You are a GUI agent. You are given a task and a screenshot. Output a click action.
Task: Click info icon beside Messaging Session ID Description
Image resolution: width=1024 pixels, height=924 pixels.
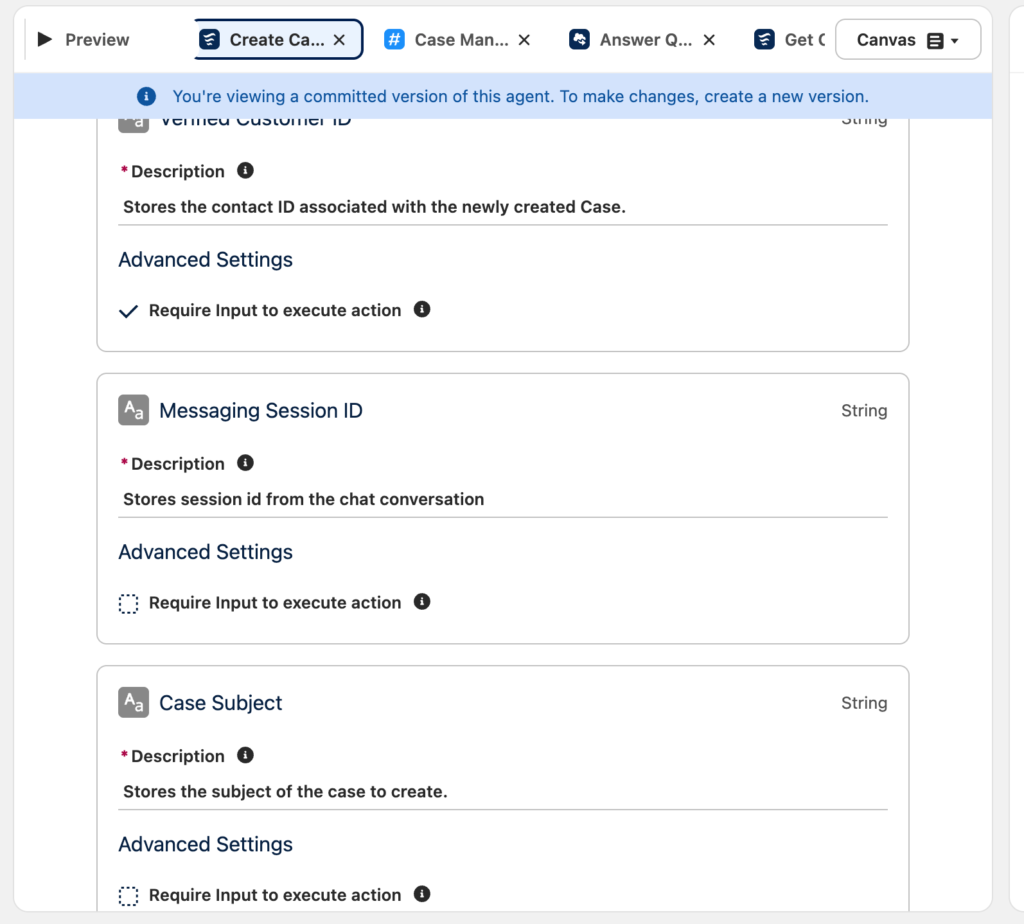245,463
